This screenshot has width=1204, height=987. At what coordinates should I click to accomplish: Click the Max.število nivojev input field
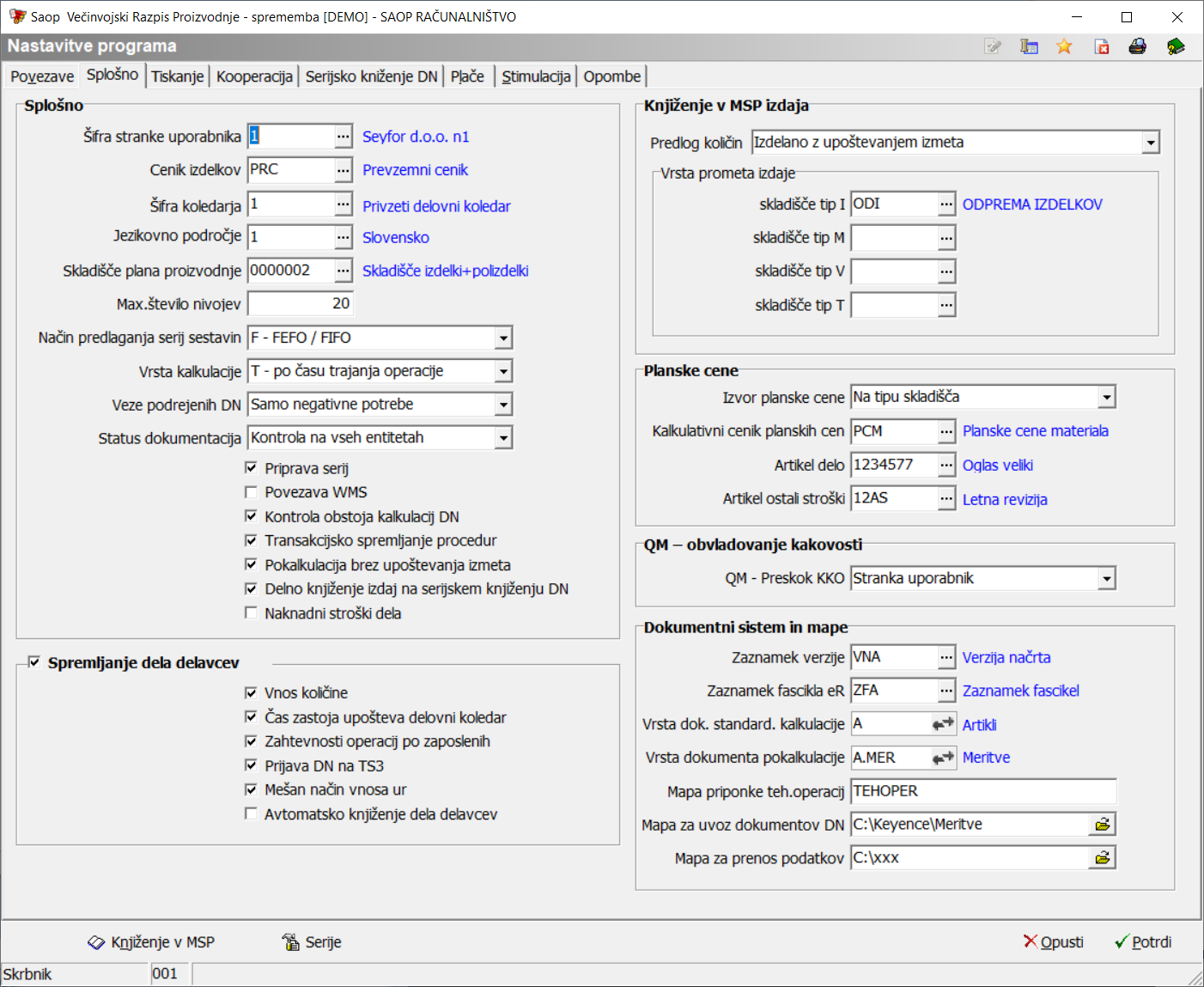(x=300, y=304)
